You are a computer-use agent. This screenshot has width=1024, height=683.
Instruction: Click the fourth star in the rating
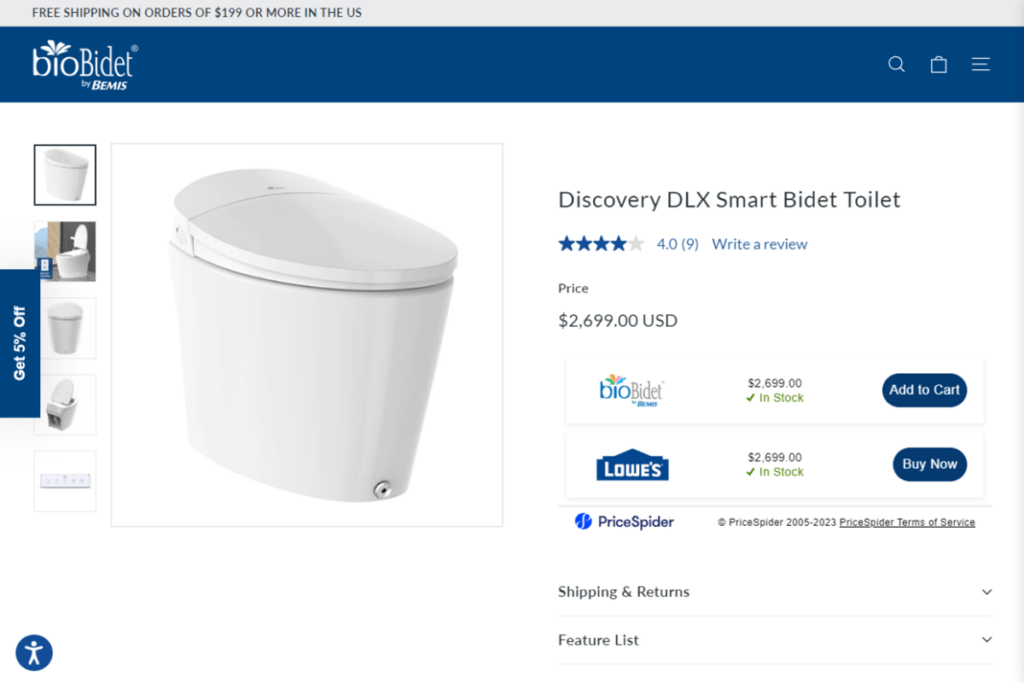619,242
